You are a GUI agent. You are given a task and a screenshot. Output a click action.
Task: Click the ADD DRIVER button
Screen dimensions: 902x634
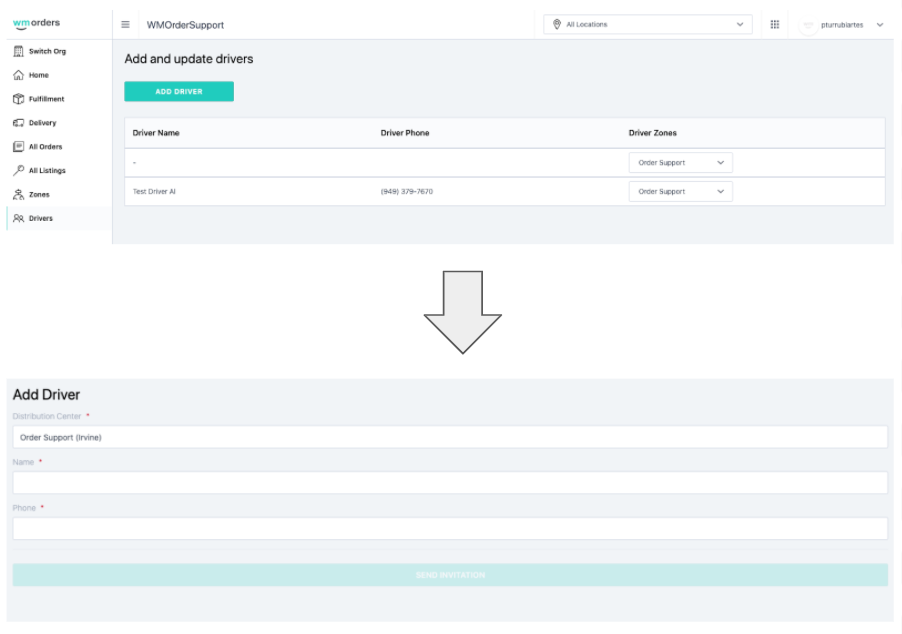coord(178,90)
